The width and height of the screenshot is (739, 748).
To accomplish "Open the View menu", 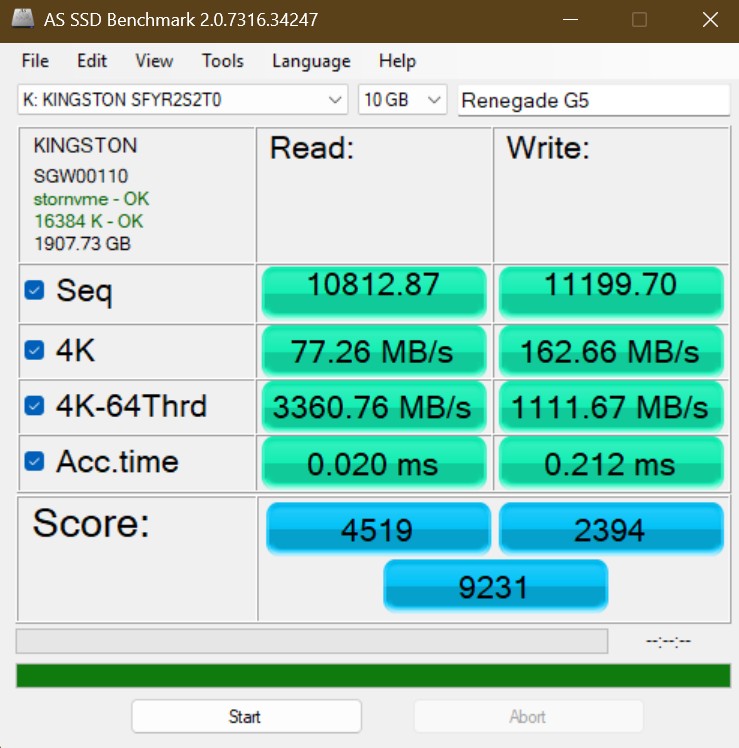I will click(x=154, y=61).
